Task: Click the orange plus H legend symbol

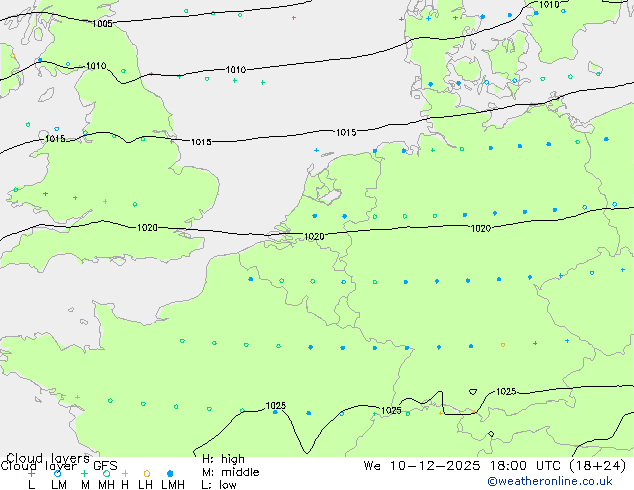Action: [x=125, y=473]
